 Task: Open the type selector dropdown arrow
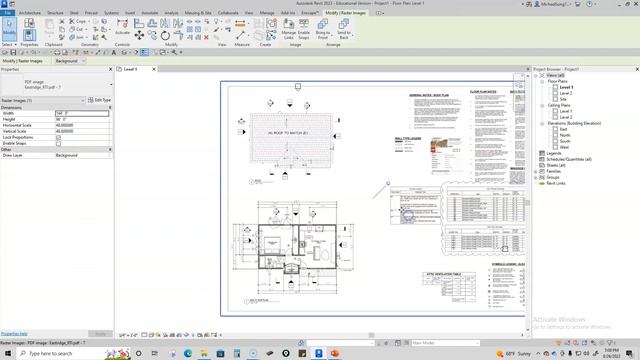(111, 84)
